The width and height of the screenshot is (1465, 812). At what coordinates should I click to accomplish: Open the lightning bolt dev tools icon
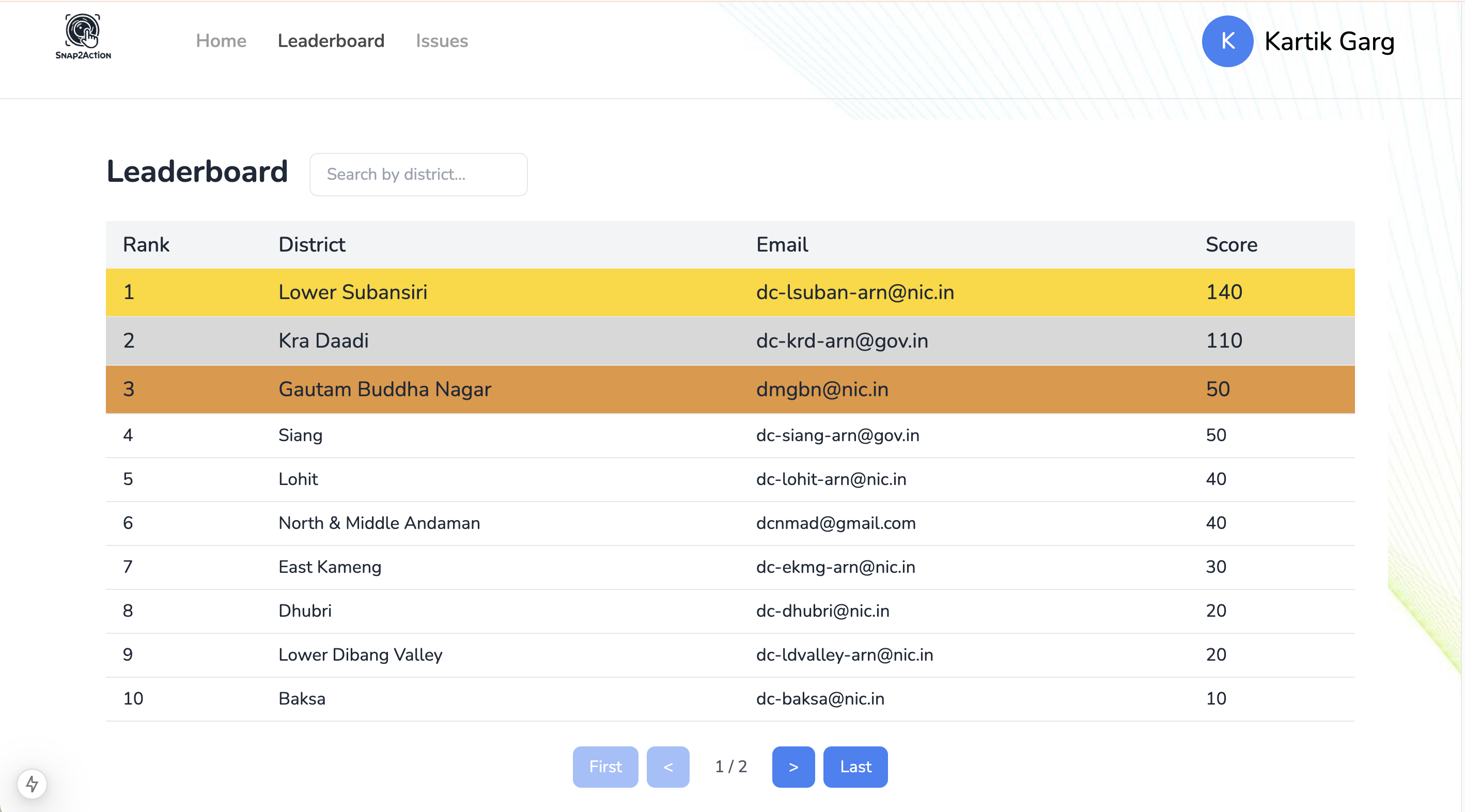(x=32, y=784)
